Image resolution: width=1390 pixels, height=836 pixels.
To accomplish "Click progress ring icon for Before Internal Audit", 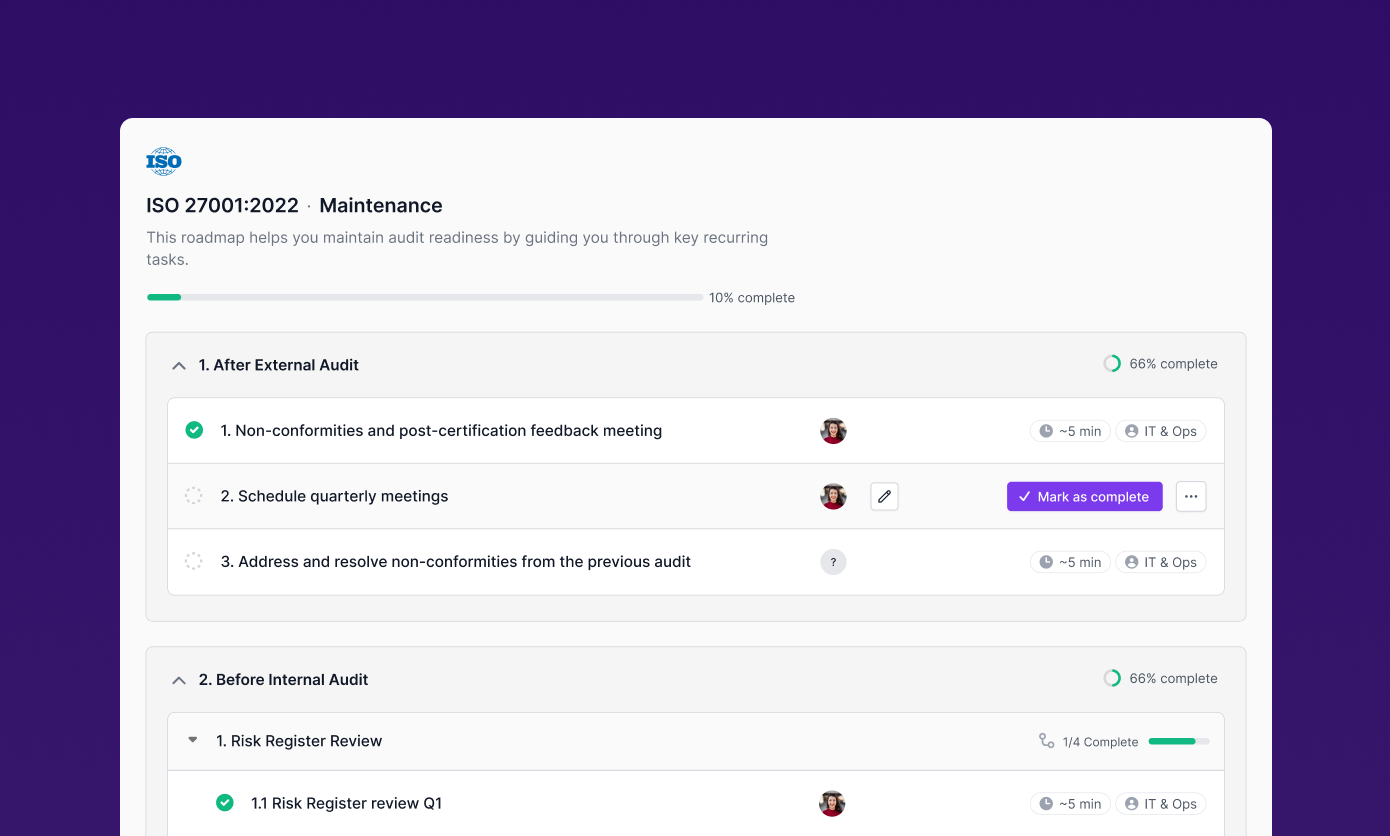I will (x=1112, y=678).
